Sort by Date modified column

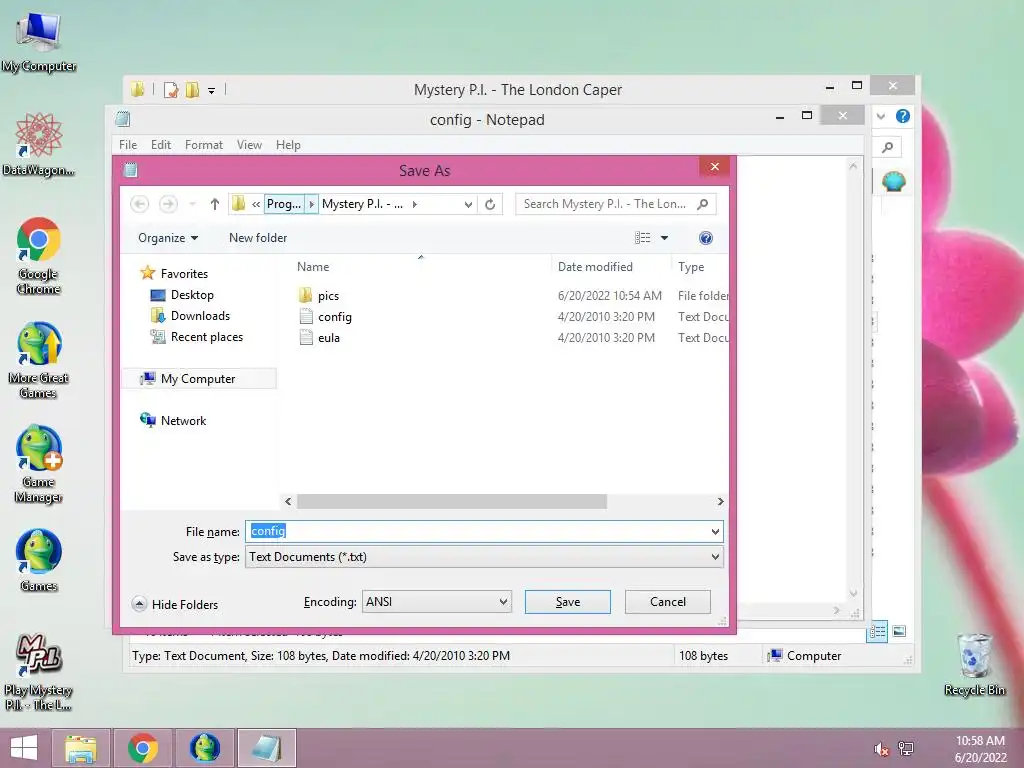(595, 267)
